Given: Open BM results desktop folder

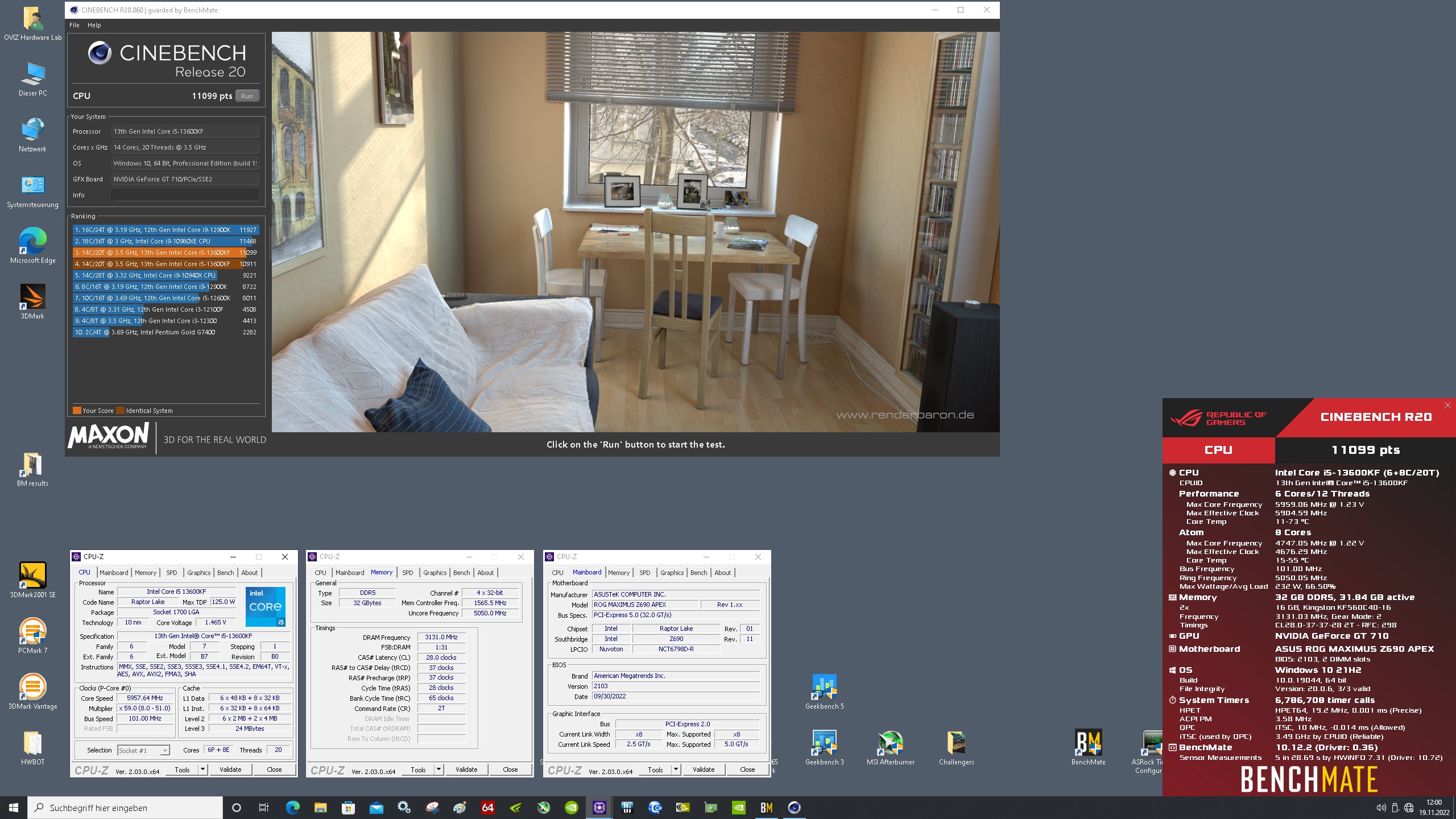Looking at the screenshot, I should coord(32,470).
